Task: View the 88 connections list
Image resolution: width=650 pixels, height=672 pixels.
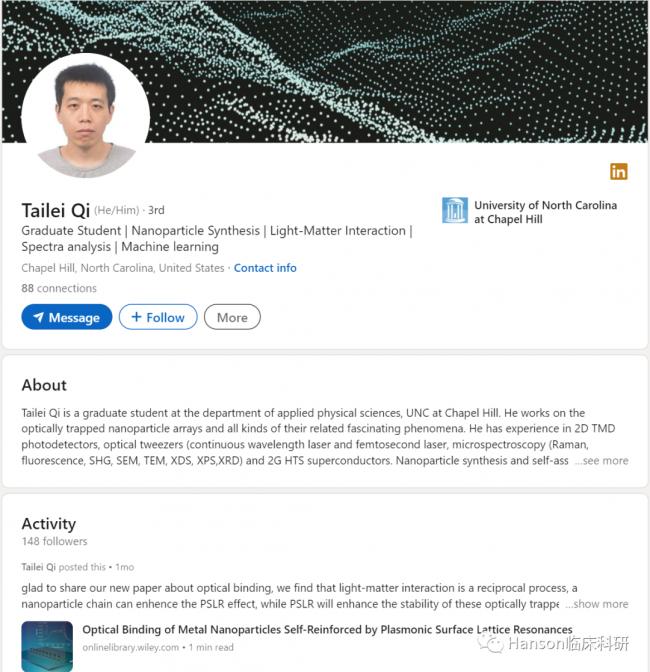Action: click(59, 288)
